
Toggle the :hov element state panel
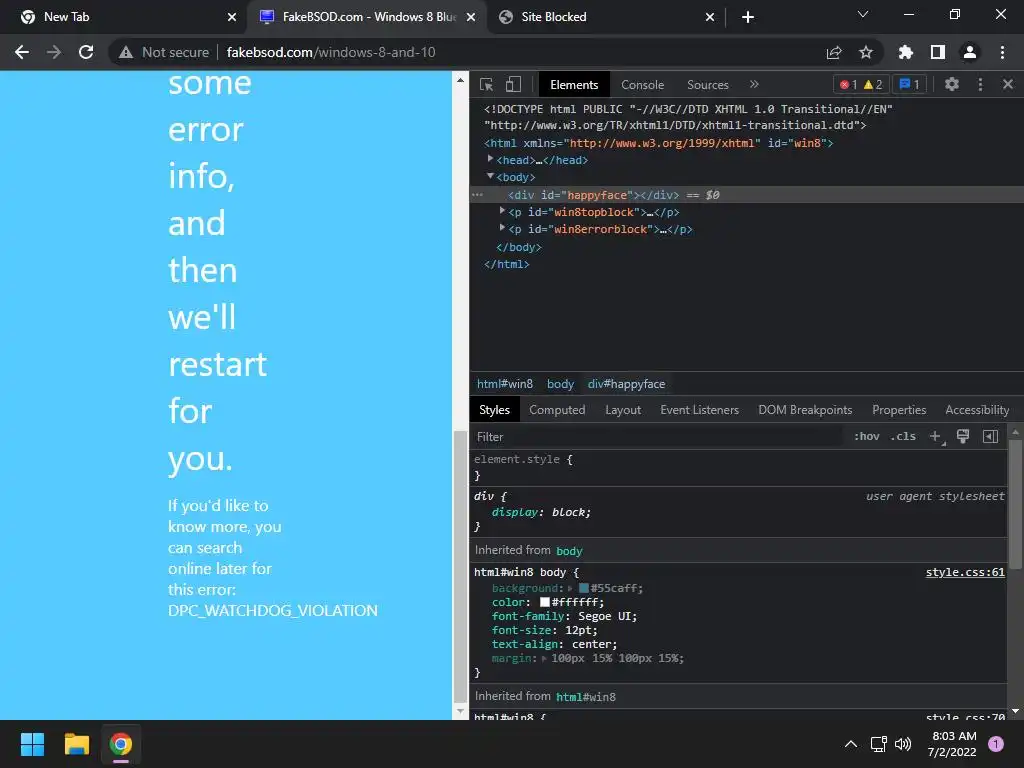pyautogui.click(x=867, y=436)
